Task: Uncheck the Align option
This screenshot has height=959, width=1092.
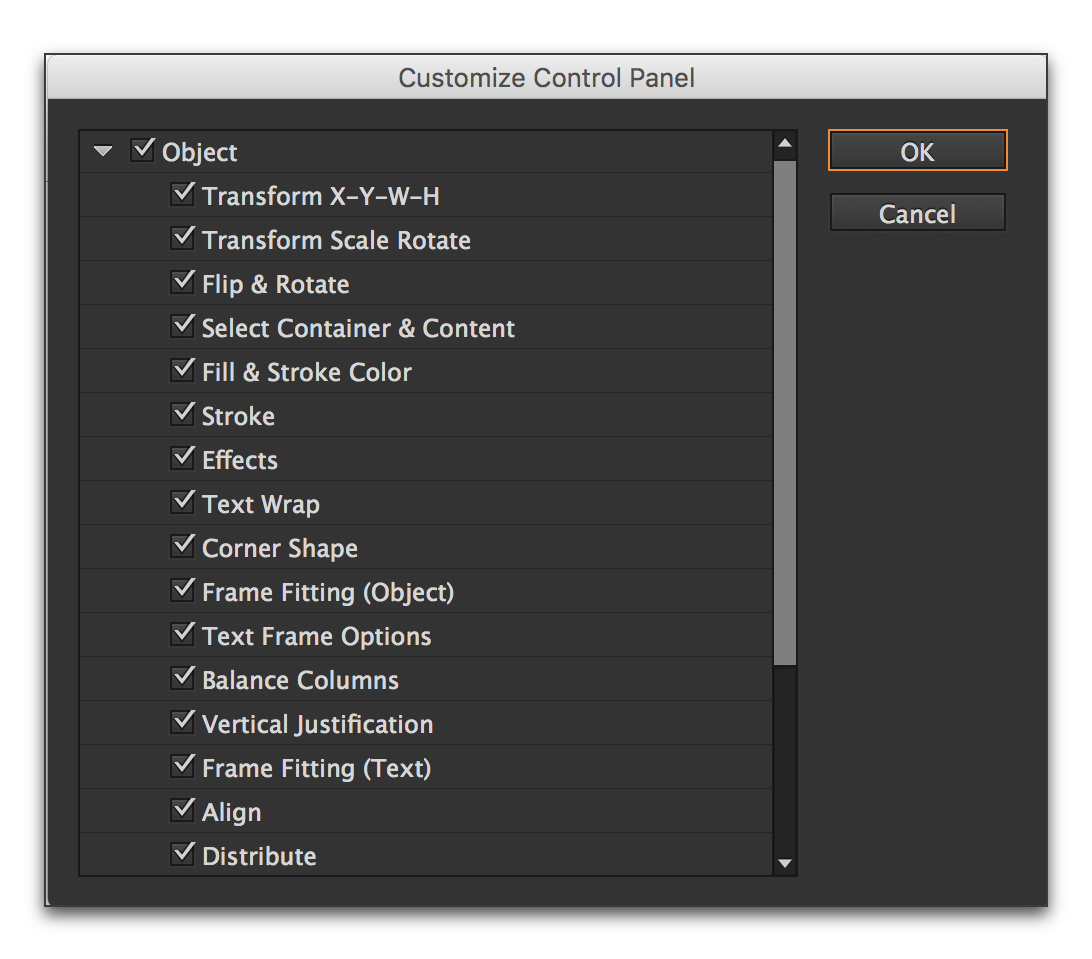Action: pyautogui.click(x=183, y=809)
